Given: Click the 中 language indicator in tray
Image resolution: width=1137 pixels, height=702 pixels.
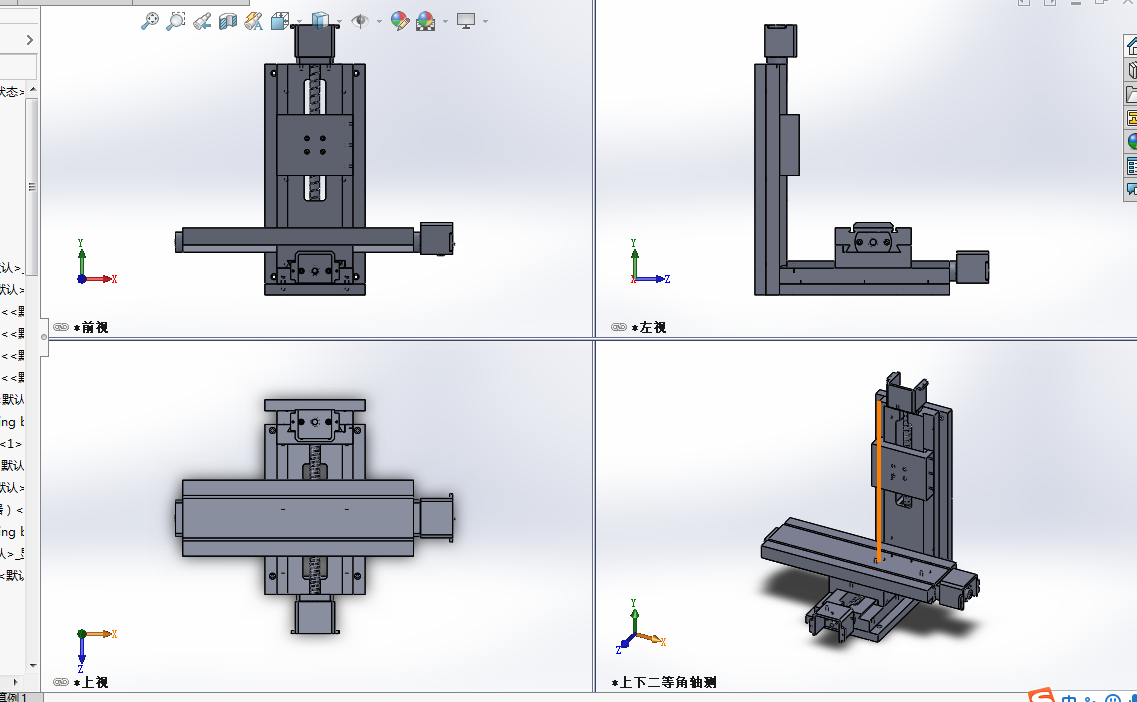Looking at the screenshot, I should [x=1069, y=698].
